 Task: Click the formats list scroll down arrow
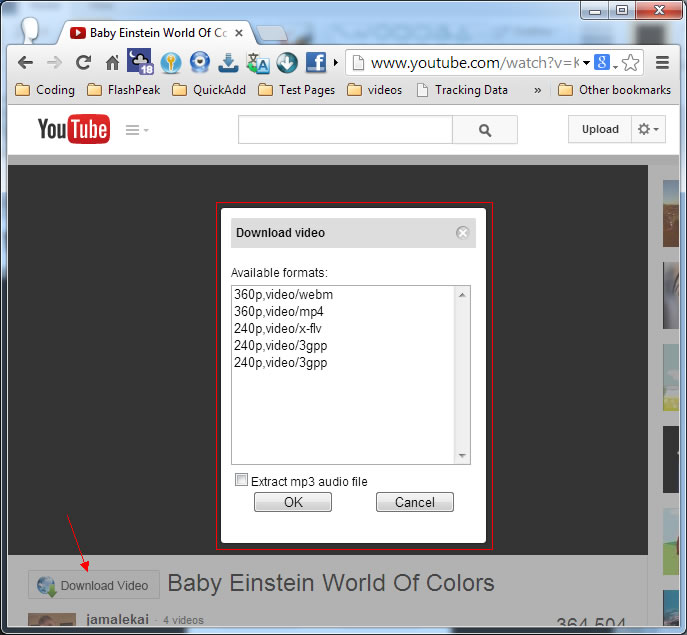point(462,456)
